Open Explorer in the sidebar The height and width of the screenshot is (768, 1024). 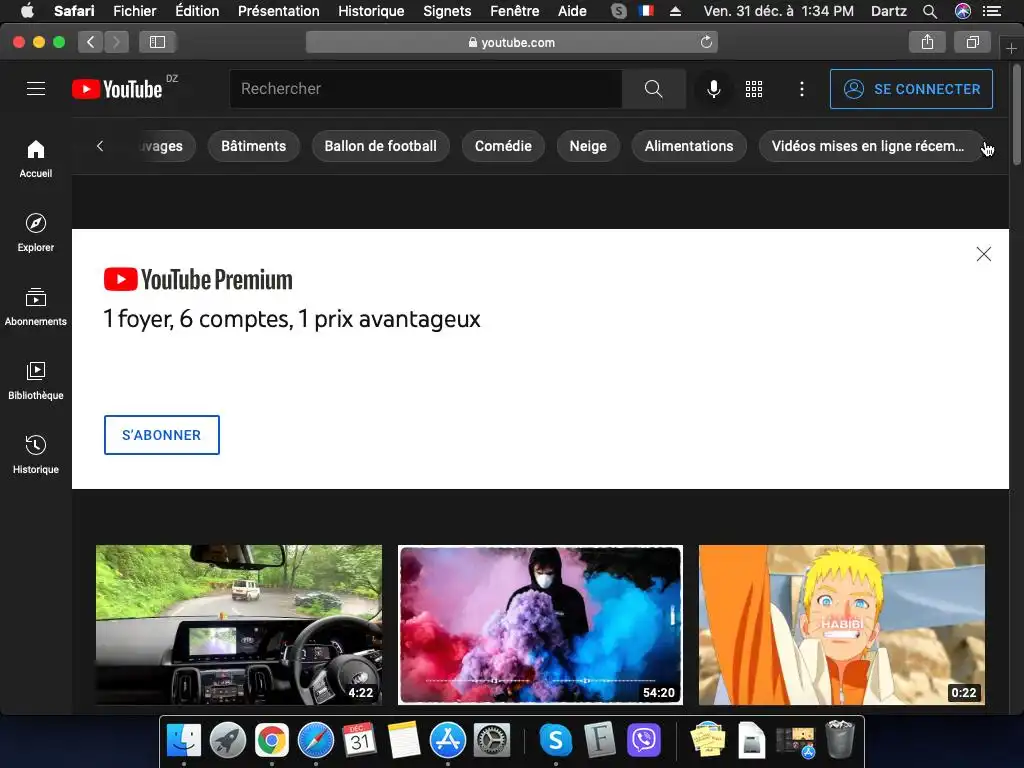[x=36, y=232]
